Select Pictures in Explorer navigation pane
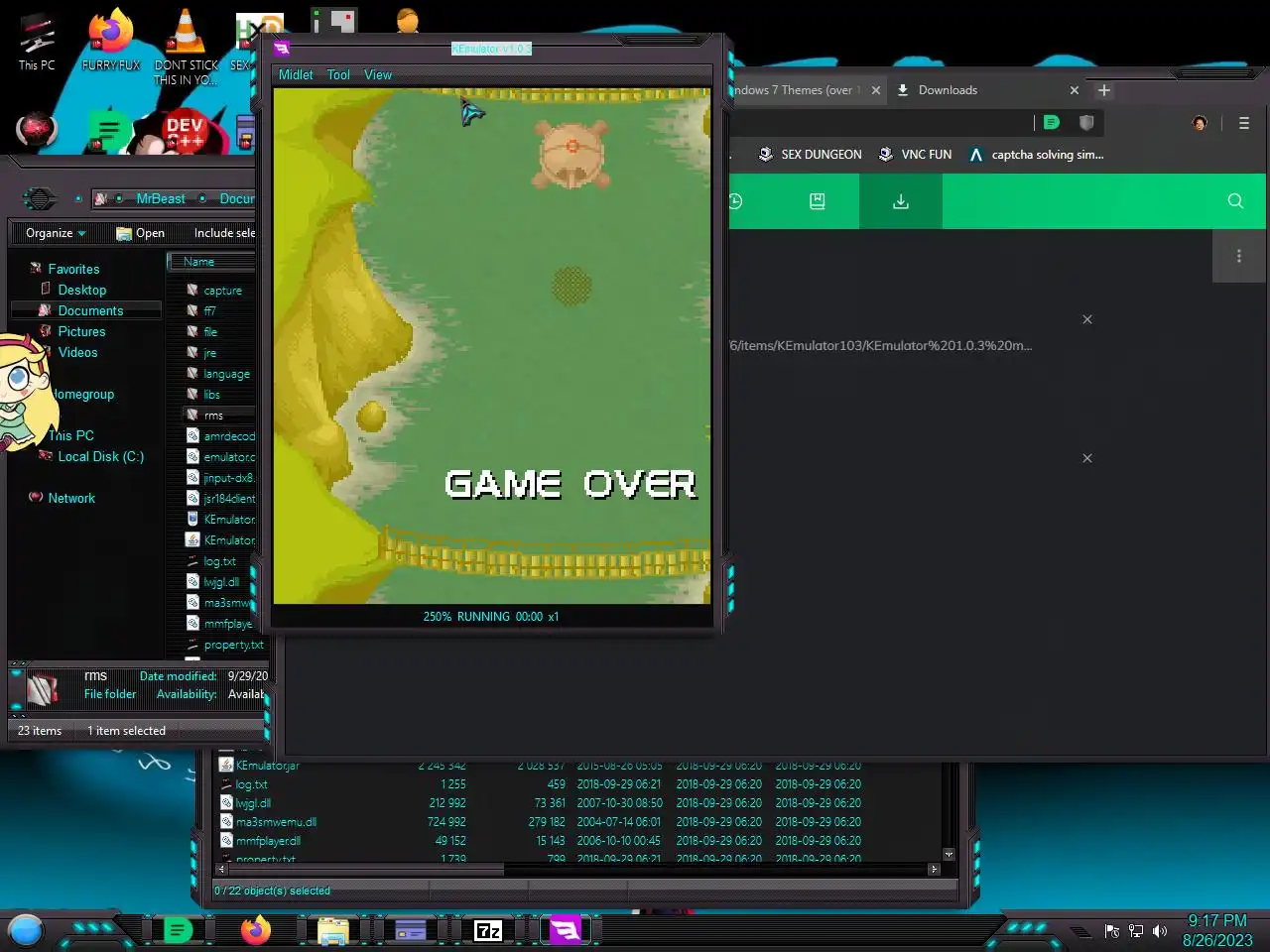1270x952 pixels. tap(81, 331)
